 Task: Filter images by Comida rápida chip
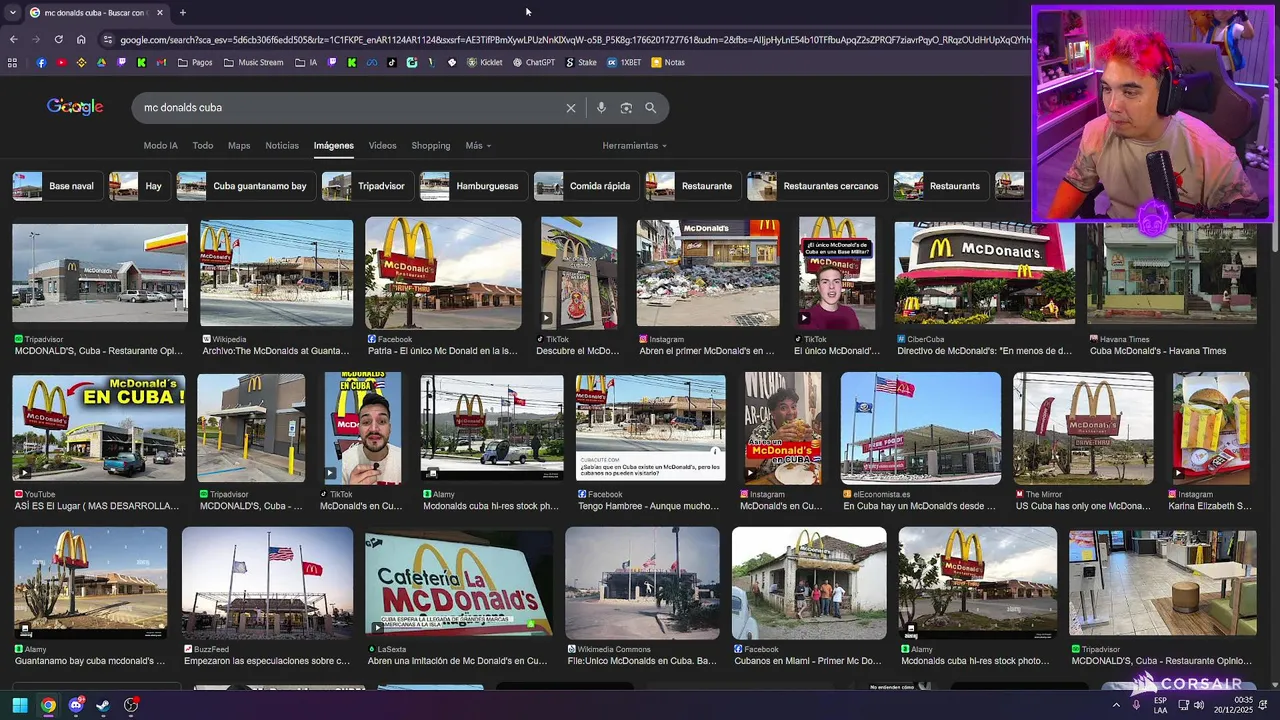click(586, 186)
